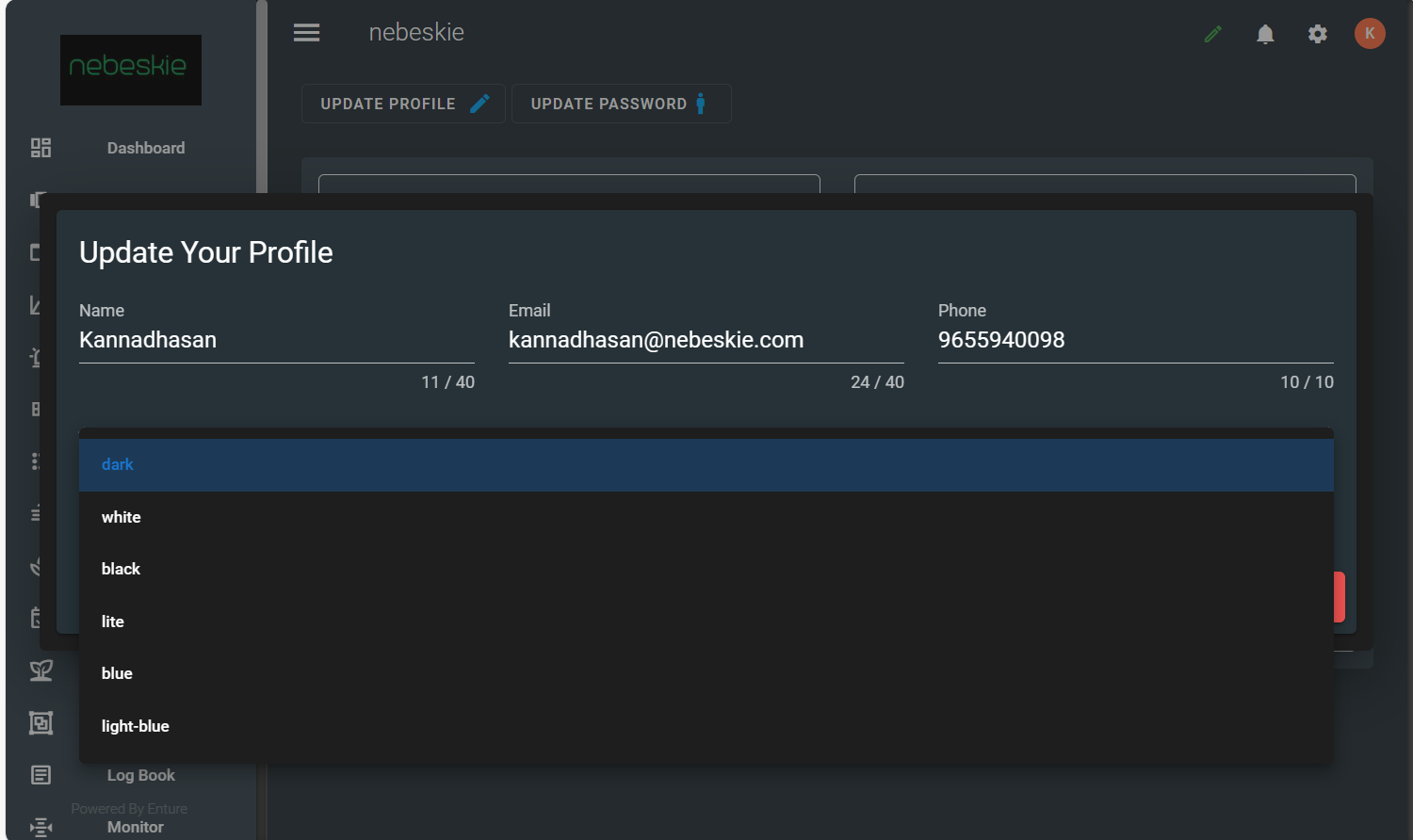Click the green pencil edit icon
The height and width of the screenshot is (840, 1413).
click(1213, 35)
